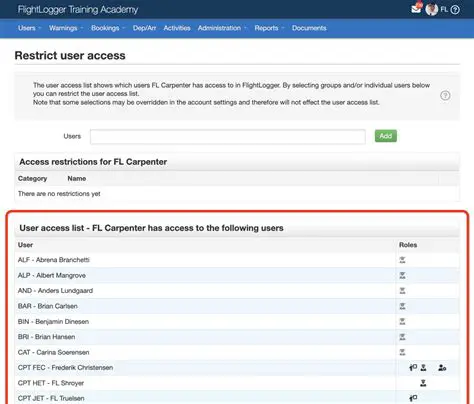Click the User column header
This screenshot has height=404, width=474.
coord(25,245)
